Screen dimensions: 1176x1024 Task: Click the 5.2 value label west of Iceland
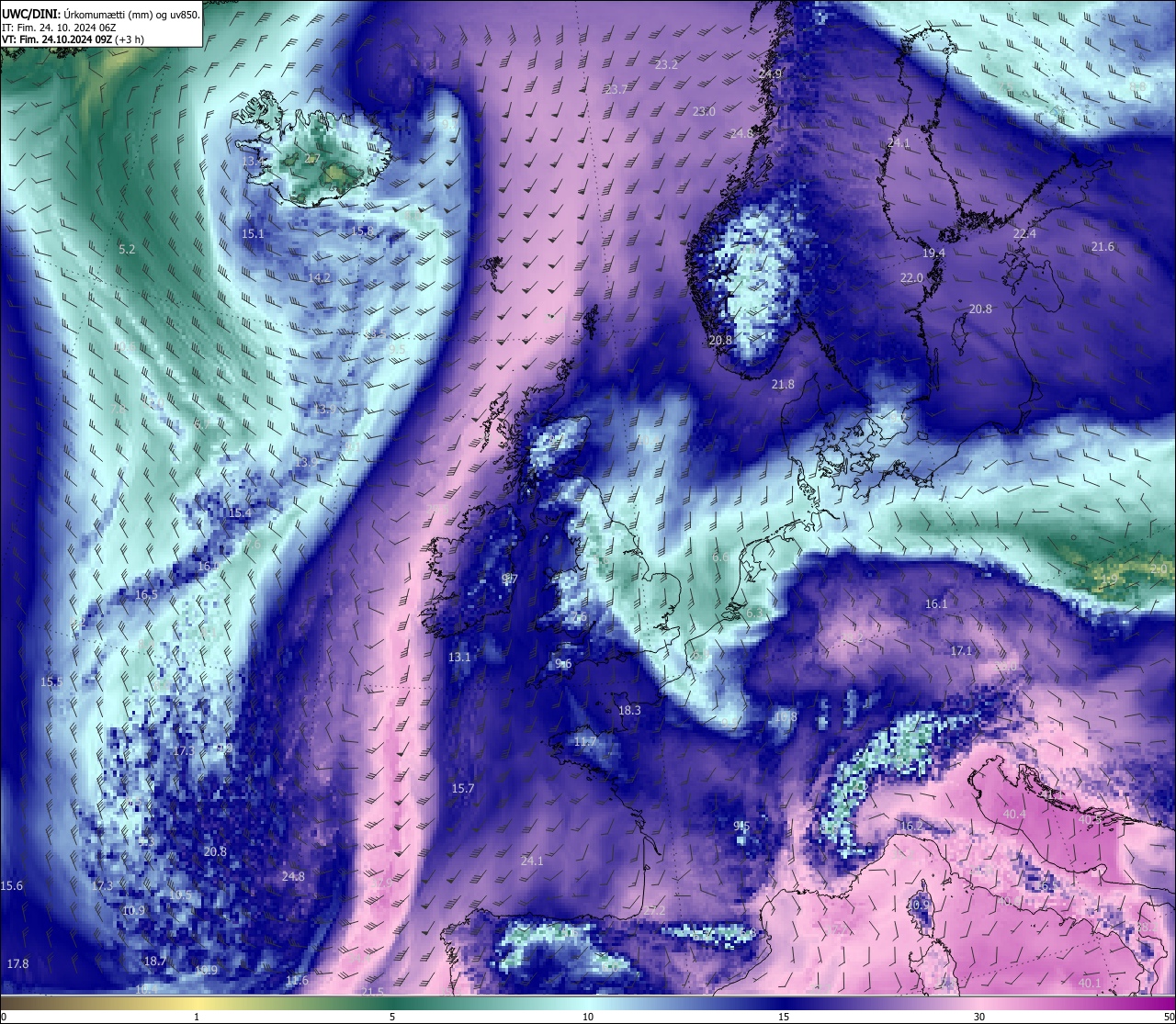coord(127,249)
